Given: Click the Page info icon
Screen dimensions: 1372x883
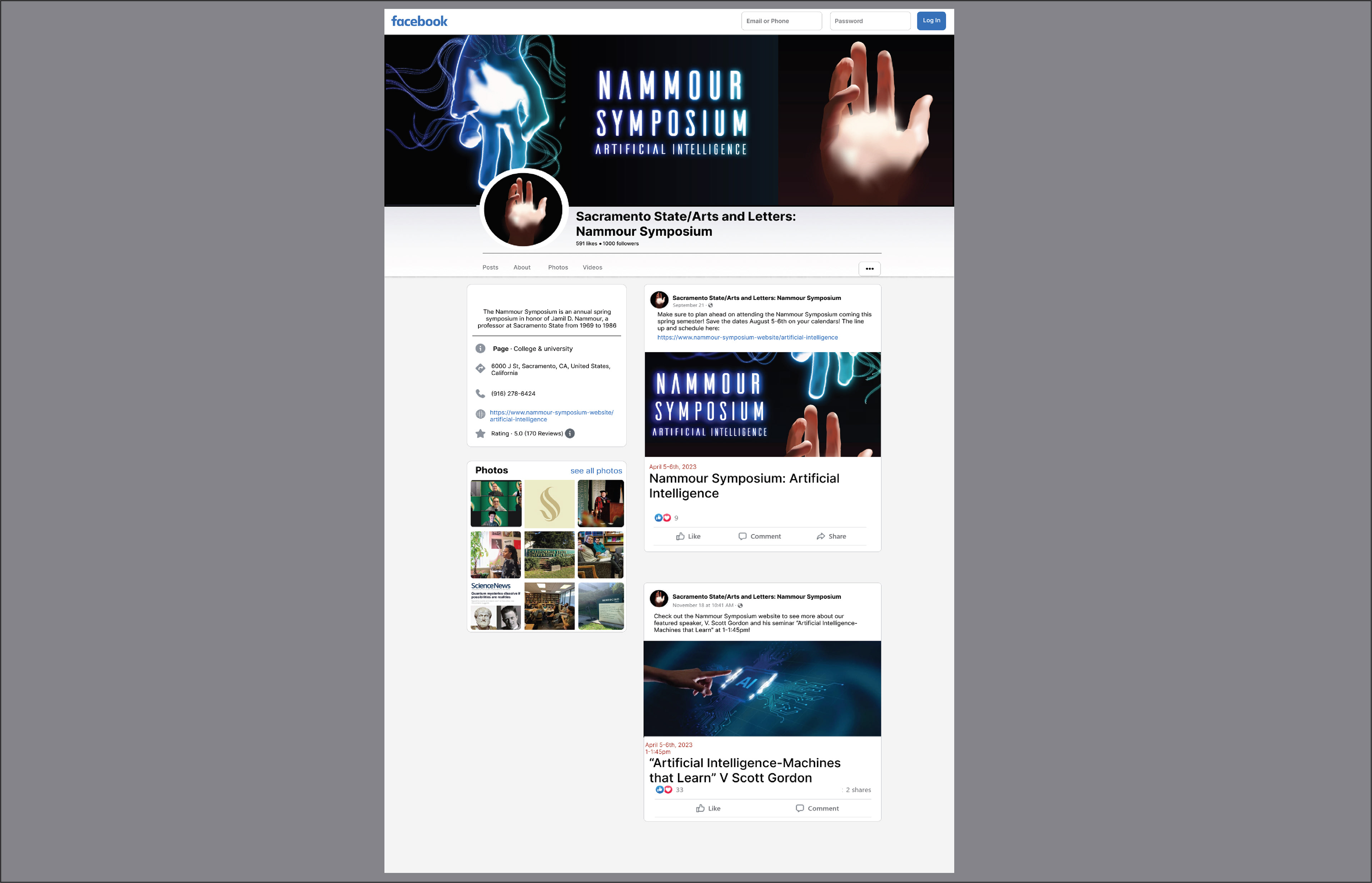Looking at the screenshot, I should (x=480, y=349).
